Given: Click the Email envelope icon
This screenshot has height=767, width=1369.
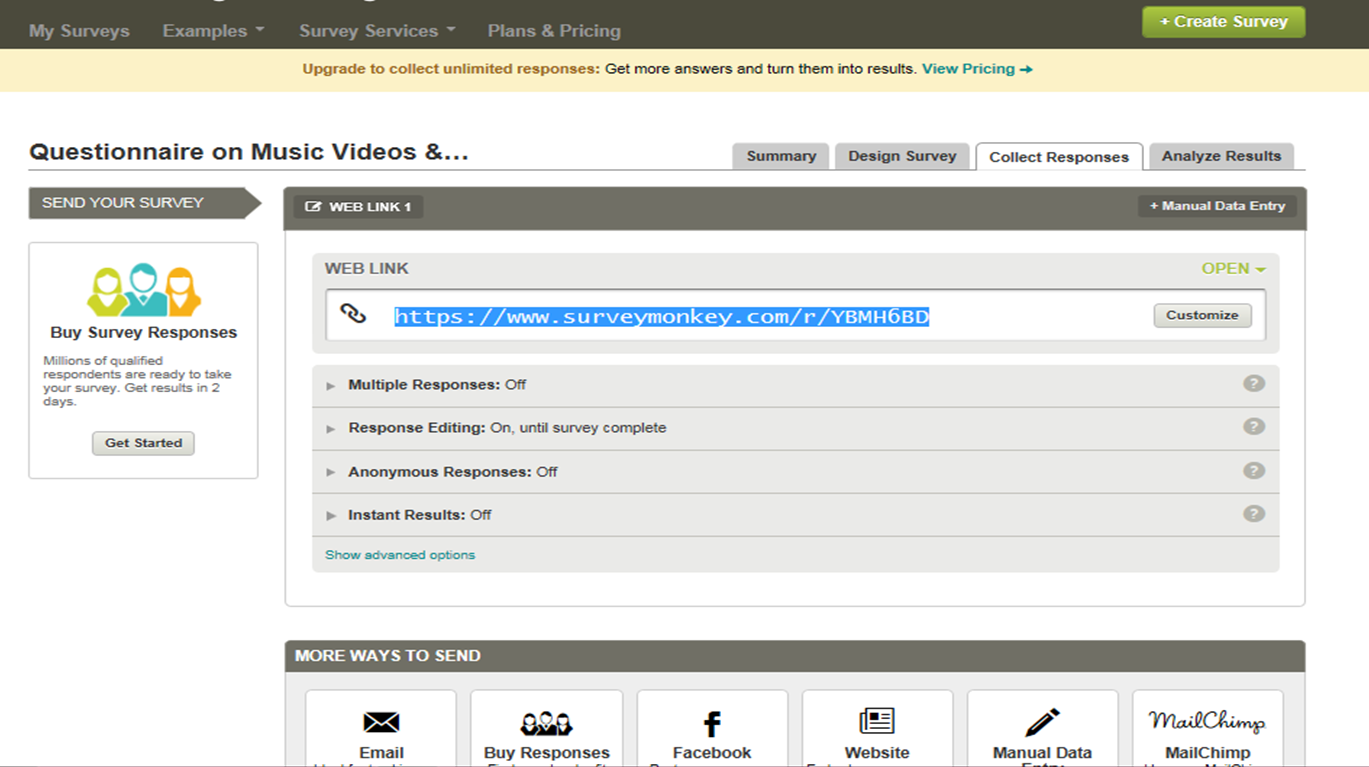Looking at the screenshot, I should tap(381, 722).
